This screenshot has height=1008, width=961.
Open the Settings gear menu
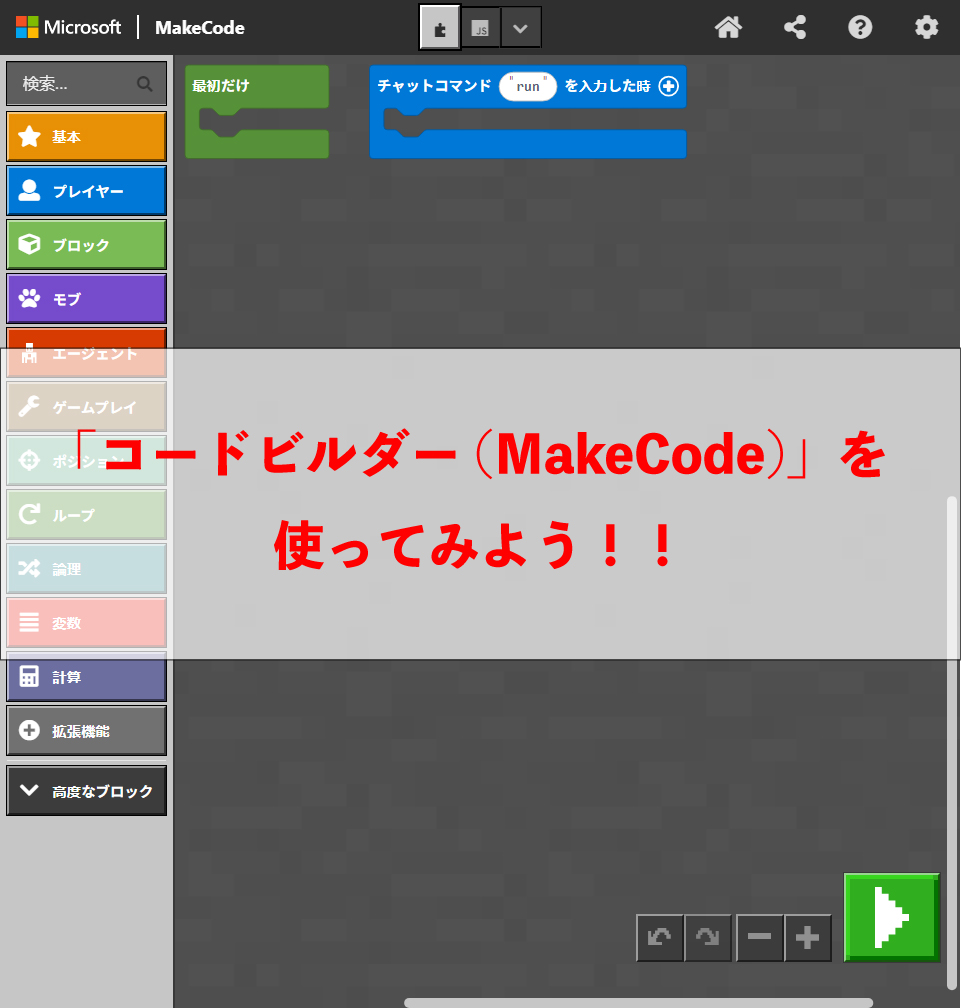tap(926, 28)
